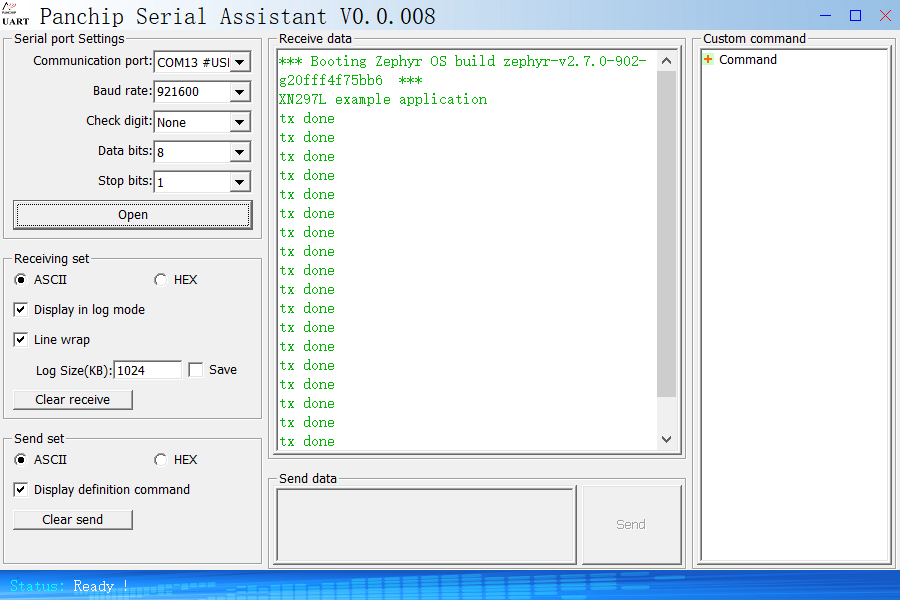Click inside the Send data text area
The width and height of the screenshot is (900, 600).
point(426,525)
